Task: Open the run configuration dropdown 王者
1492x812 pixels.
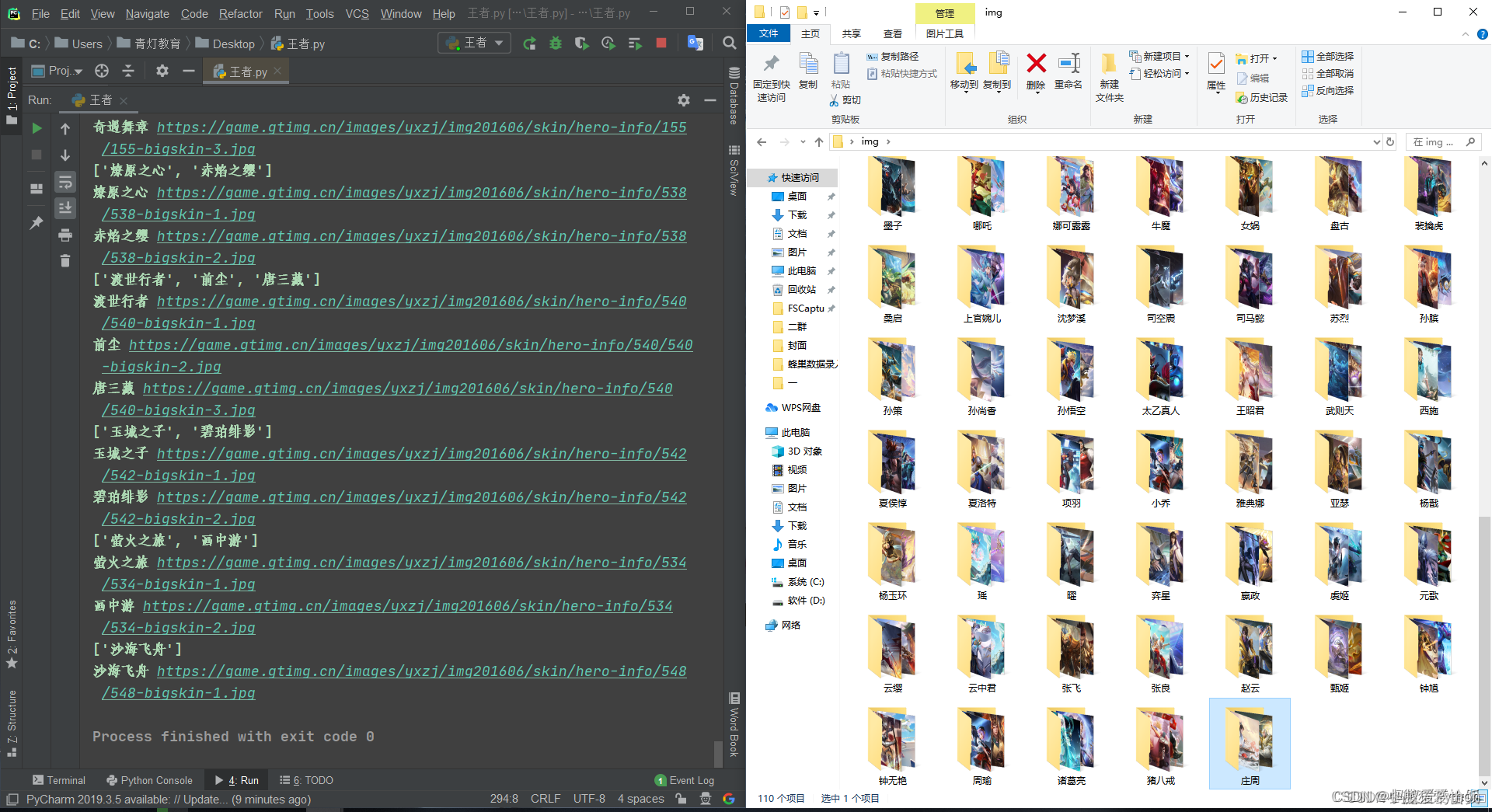Action: click(x=474, y=43)
